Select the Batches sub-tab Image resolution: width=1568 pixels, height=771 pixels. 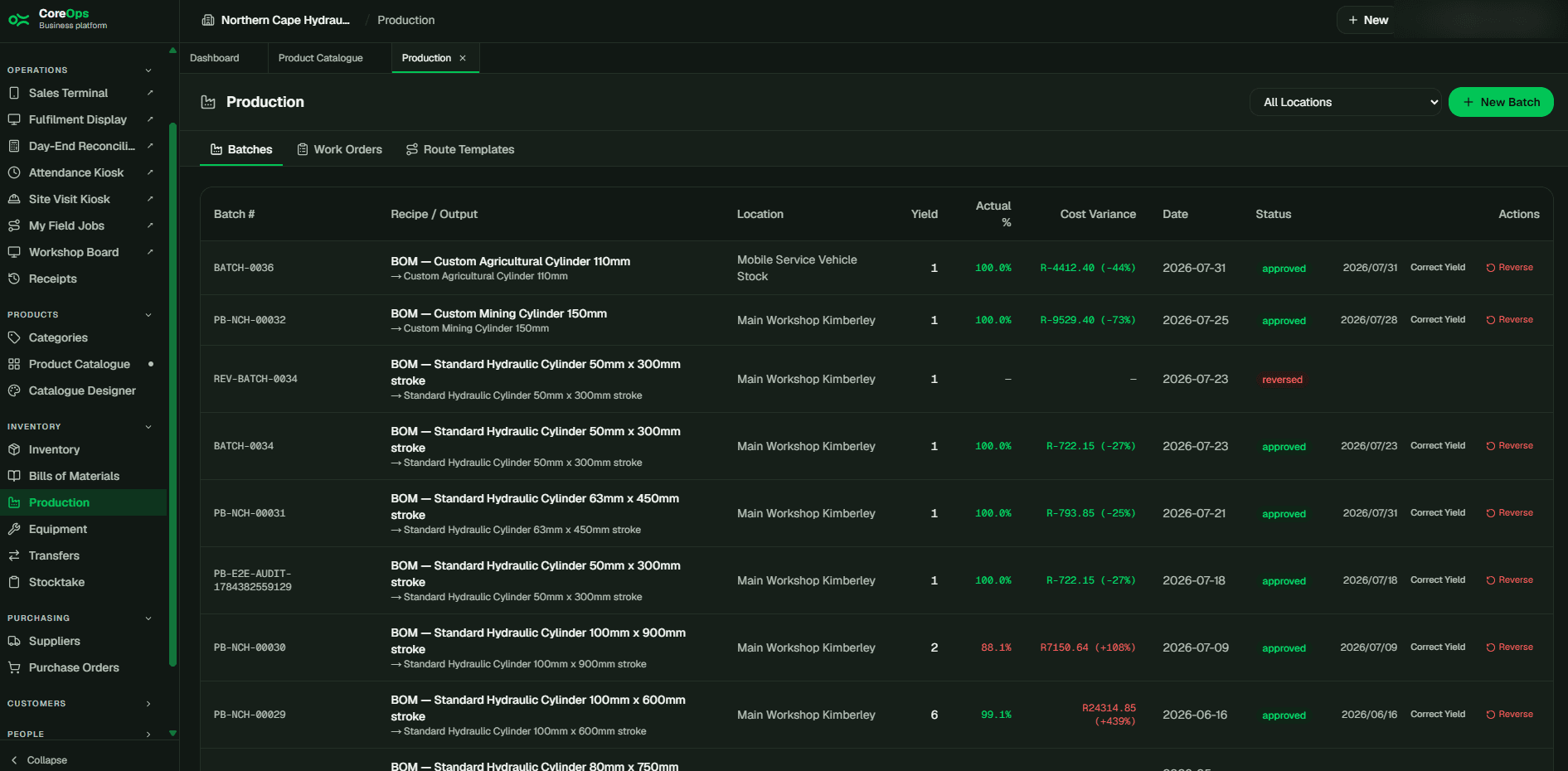241,149
